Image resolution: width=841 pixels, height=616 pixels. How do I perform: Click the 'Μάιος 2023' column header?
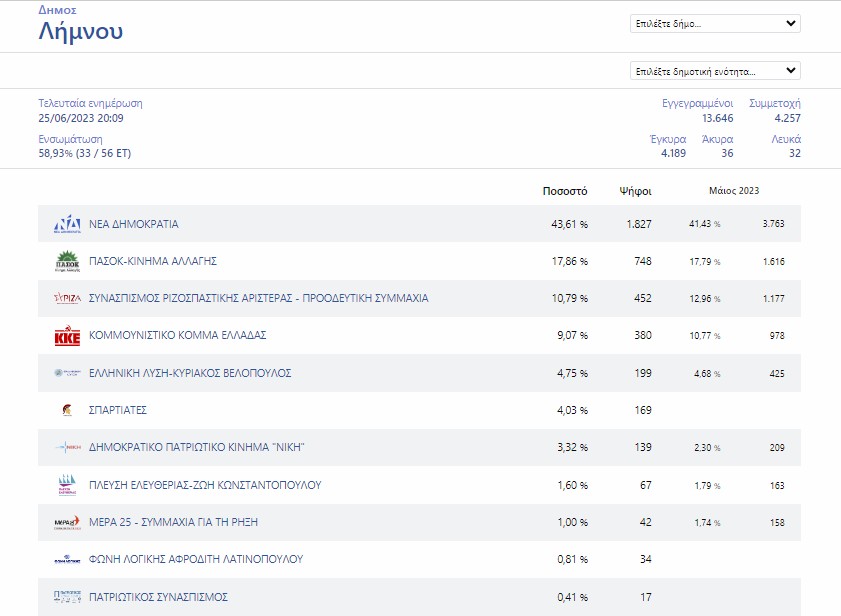click(736, 190)
